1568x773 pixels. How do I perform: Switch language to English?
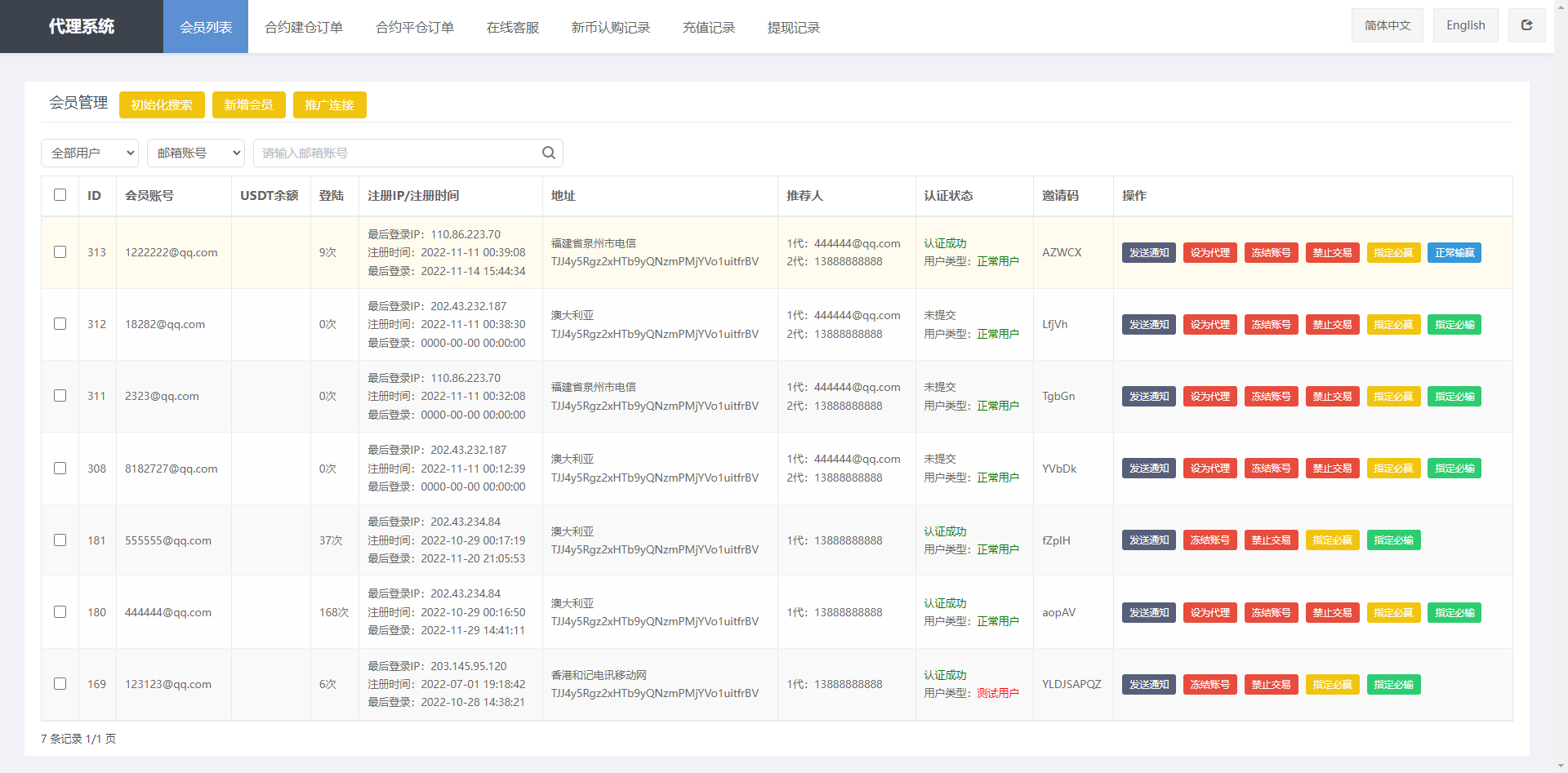(1466, 25)
